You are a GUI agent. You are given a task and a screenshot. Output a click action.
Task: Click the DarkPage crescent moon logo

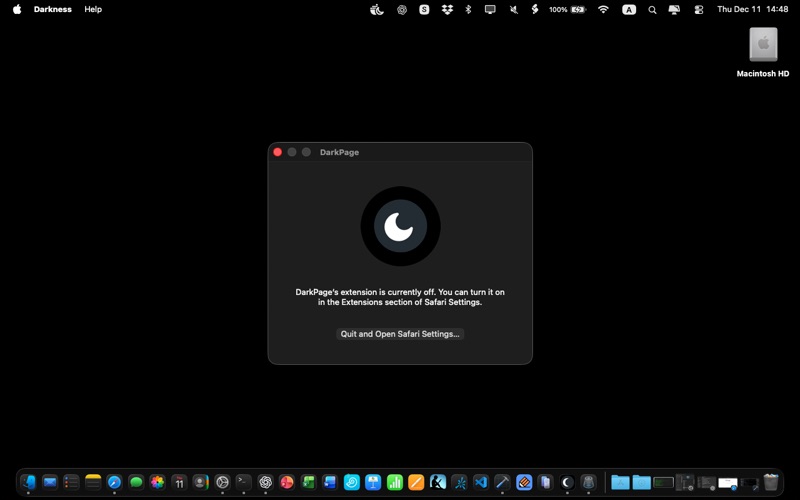tap(401, 226)
